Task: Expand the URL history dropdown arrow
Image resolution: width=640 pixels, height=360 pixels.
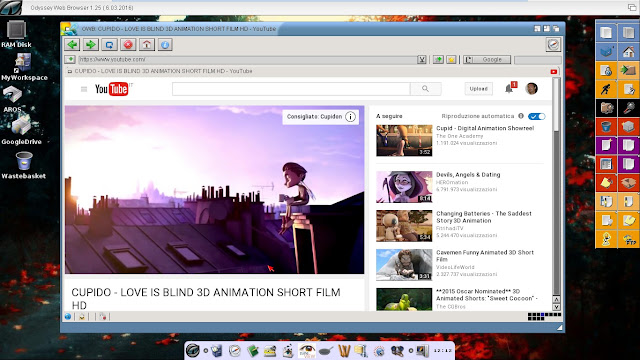Action: pos(422,60)
